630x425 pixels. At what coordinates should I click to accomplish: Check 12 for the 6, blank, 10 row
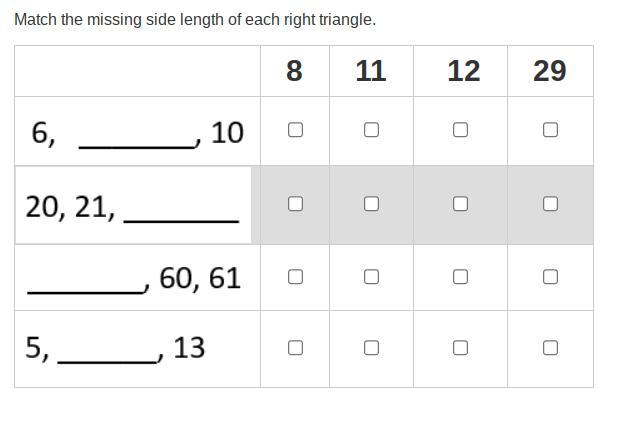pos(460,130)
